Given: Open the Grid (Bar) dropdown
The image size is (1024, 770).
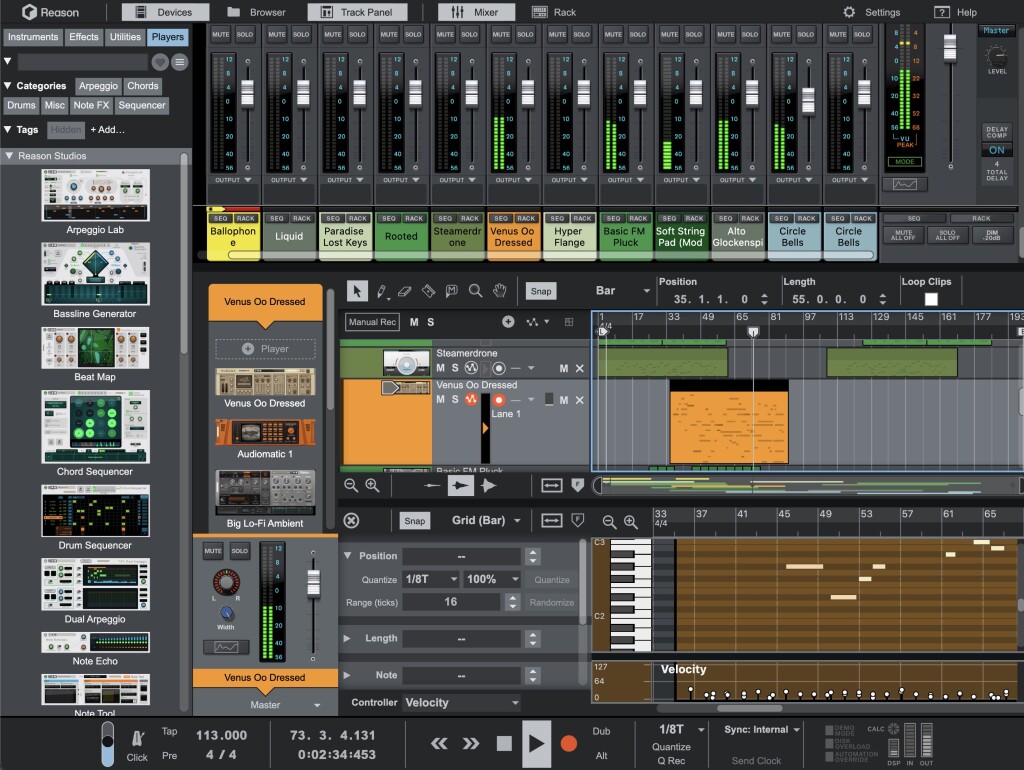Looking at the screenshot, I should click(486, 521).
